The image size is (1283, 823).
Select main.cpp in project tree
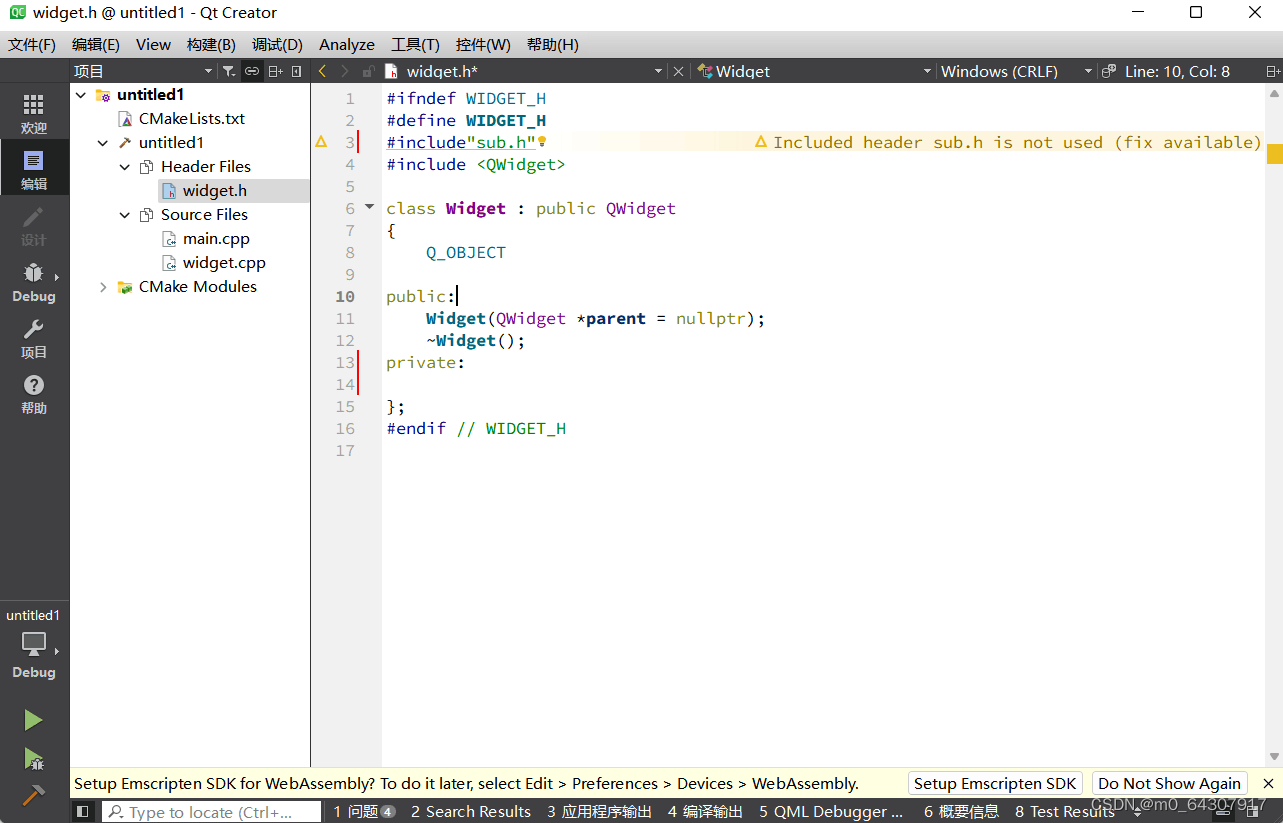coord(216,239)
